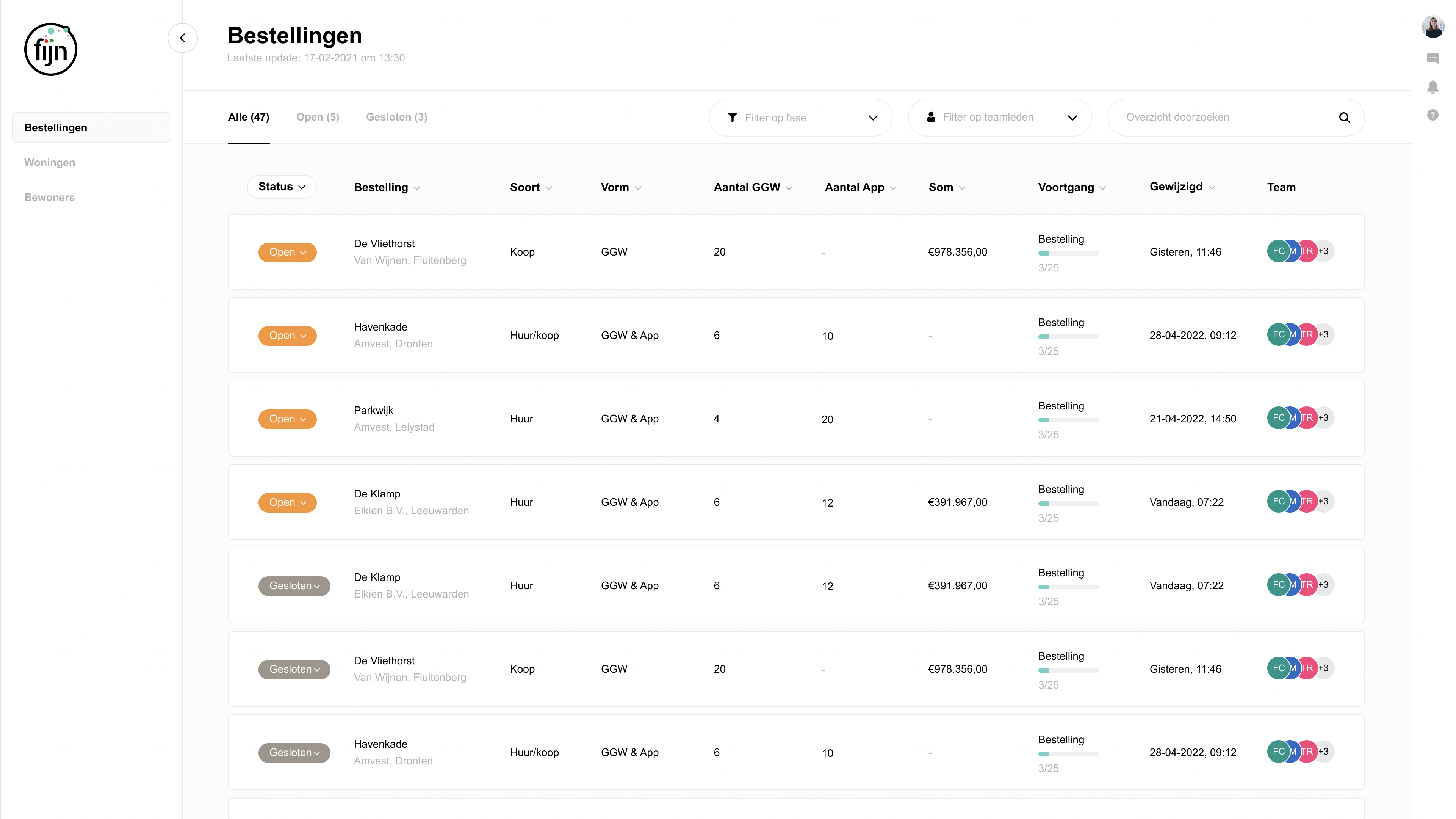Open the De Vliethorst order with Open status
This screenshot has height=819, width=1456.
(796, 252)
